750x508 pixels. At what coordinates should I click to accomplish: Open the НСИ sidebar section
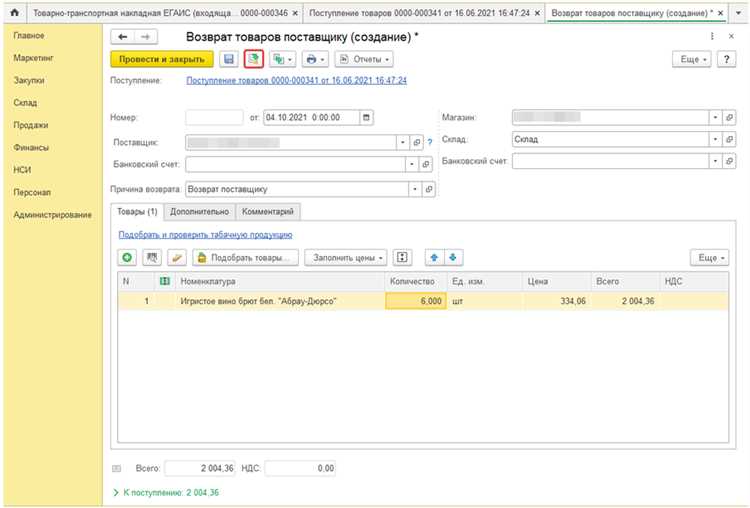pos(22,170)
